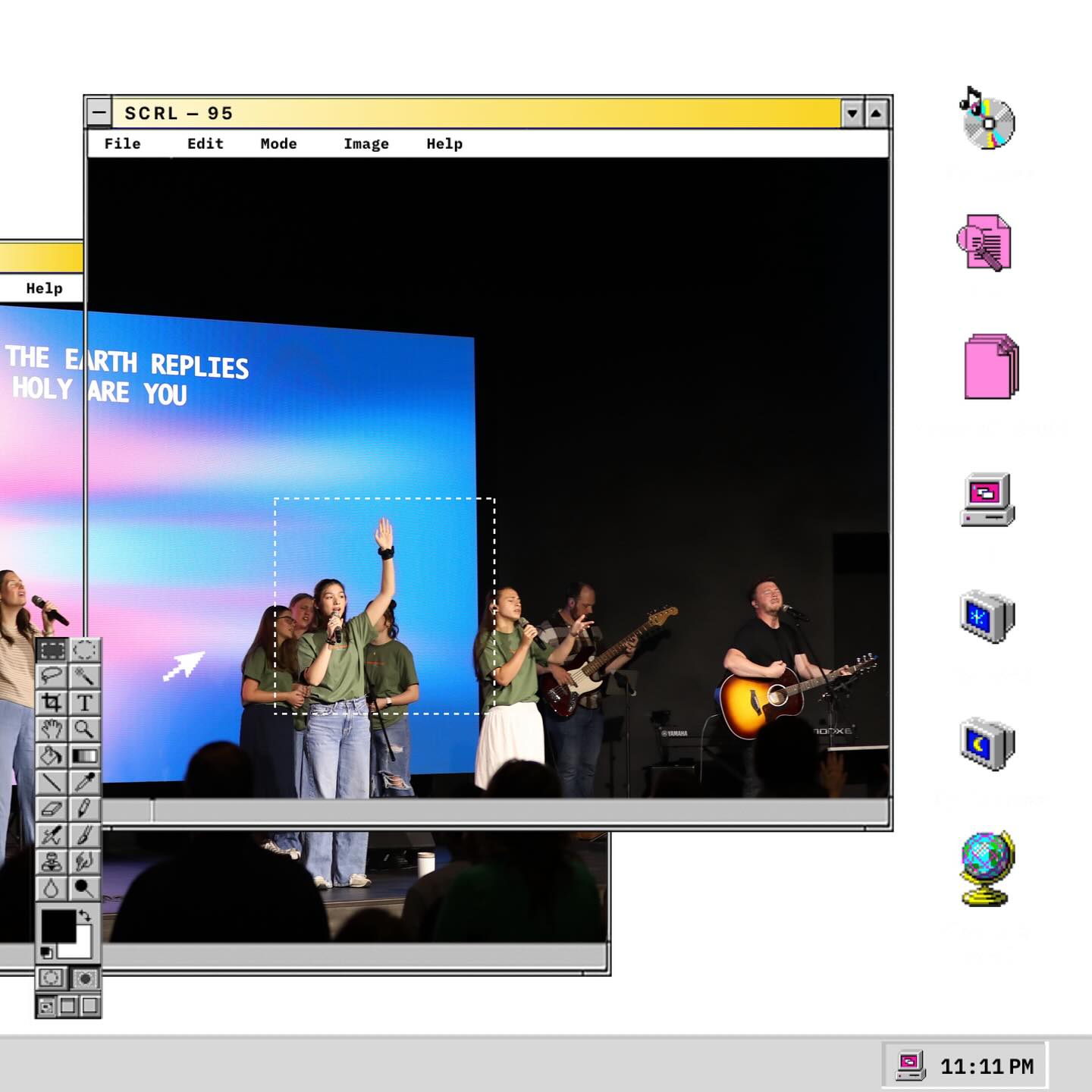Open the File menu
This screenshot has height=1092, width=1092.
click(x=123, y=143)
